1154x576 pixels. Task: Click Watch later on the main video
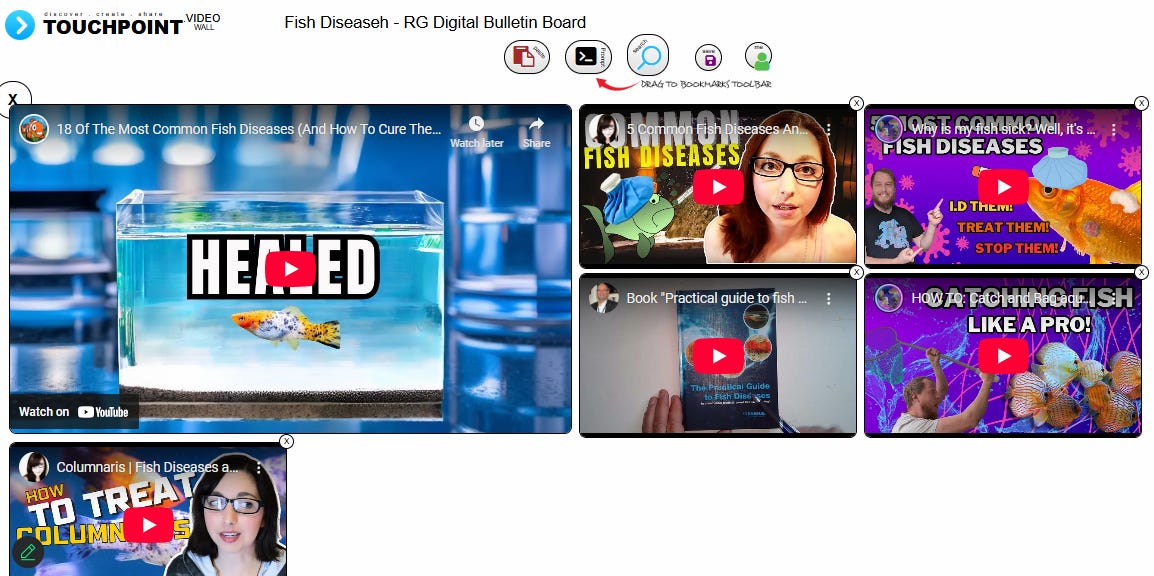click(x=476, y=132)
